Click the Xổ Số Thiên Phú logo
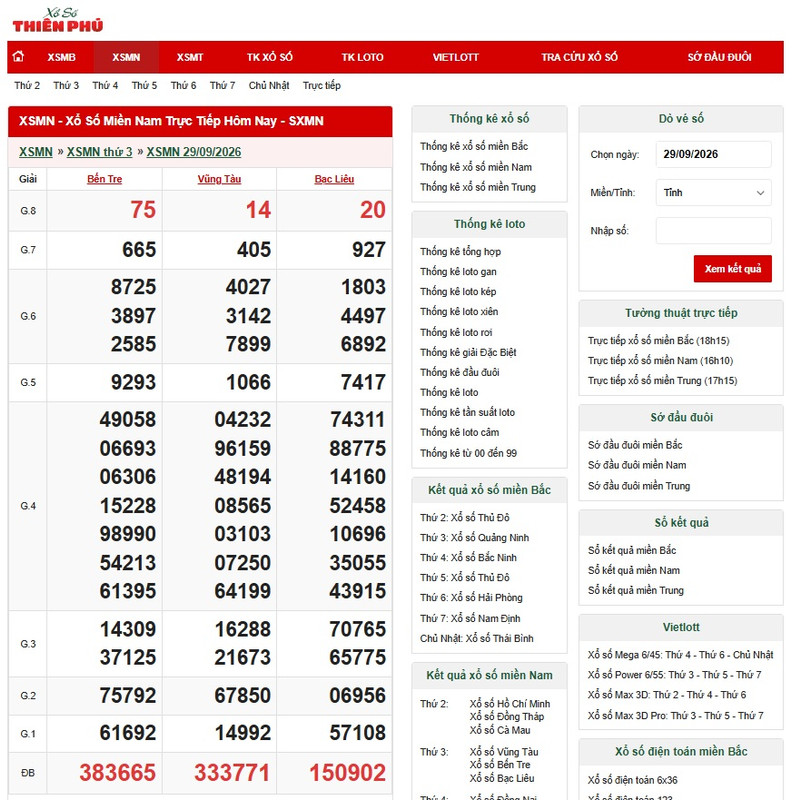This screenshot has width=792, height=800. point(58,20)
